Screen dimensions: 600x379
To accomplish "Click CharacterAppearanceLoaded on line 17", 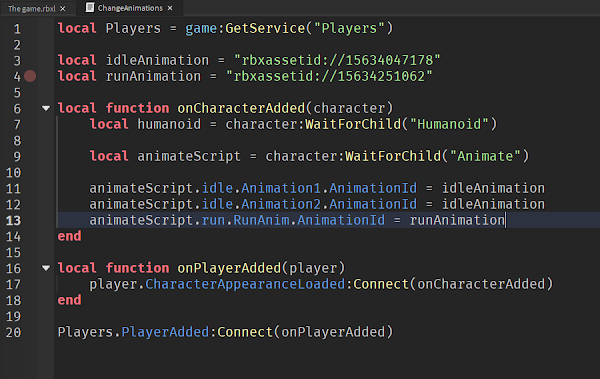I will coord(245,284).
